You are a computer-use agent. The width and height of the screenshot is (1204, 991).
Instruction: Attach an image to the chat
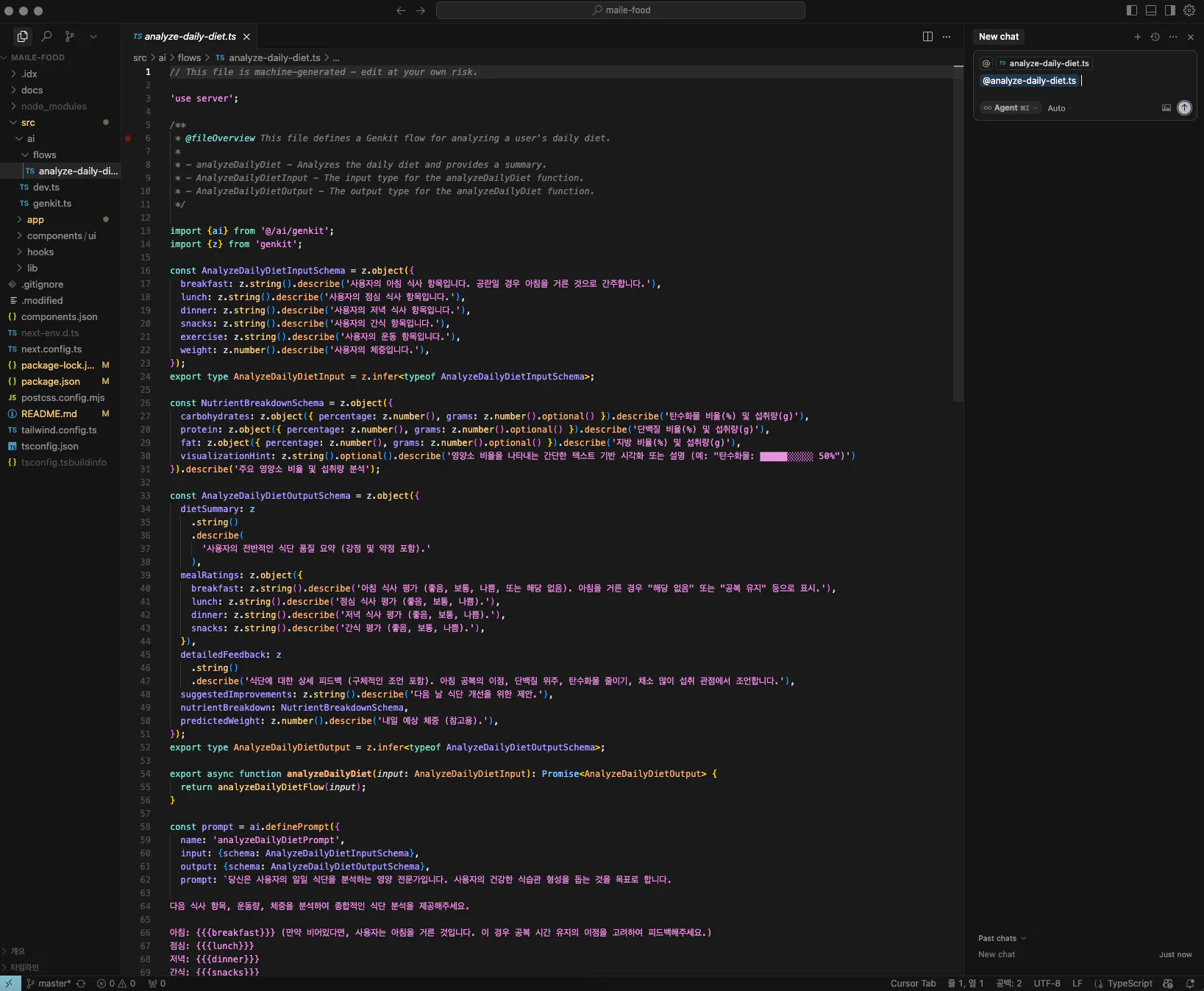click(x=1166, y=108)
